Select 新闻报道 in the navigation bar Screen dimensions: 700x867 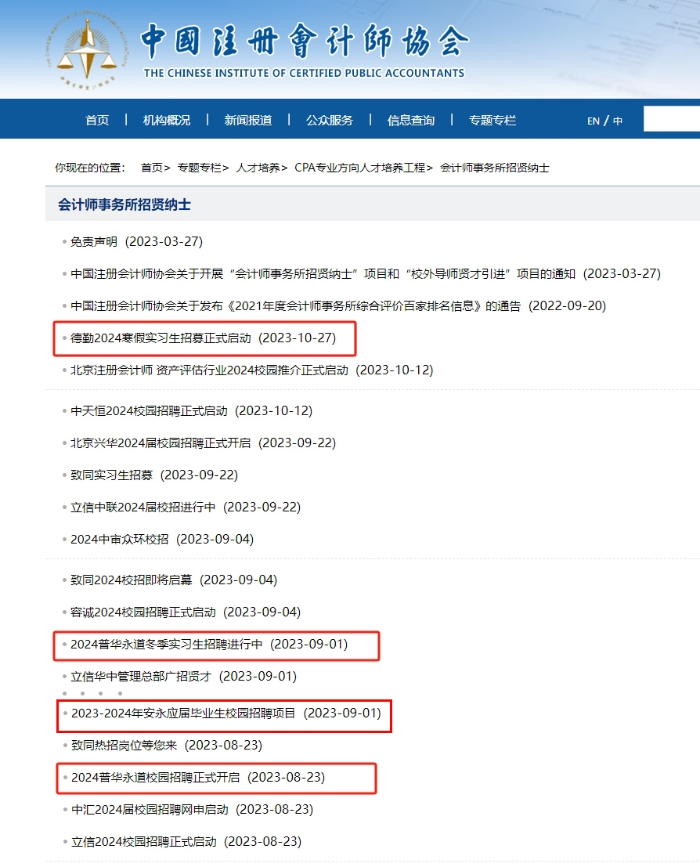[x=248, y=120]
